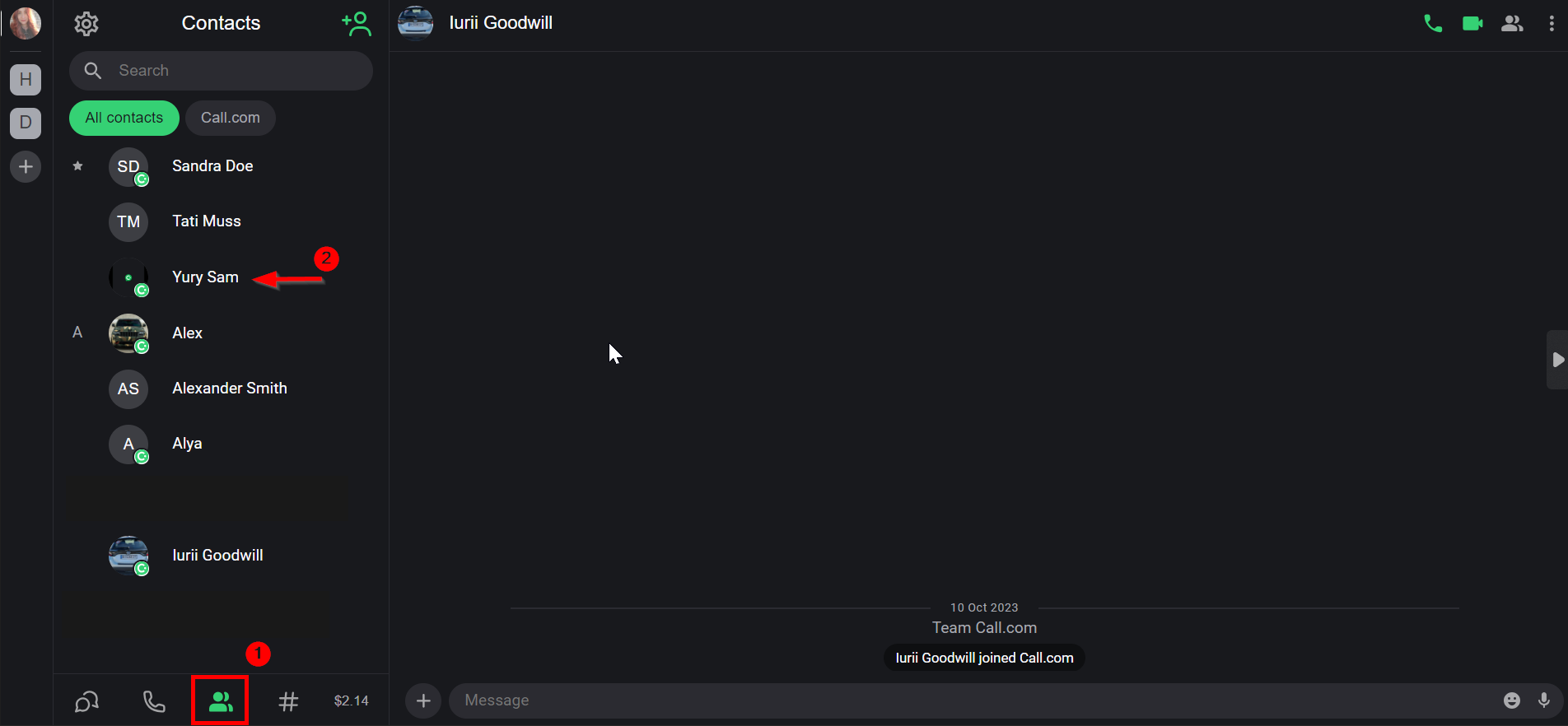Start audio call with Iurii Goodwill
The height and width of the screenshot is (726, 1568).
(1433, 24)
